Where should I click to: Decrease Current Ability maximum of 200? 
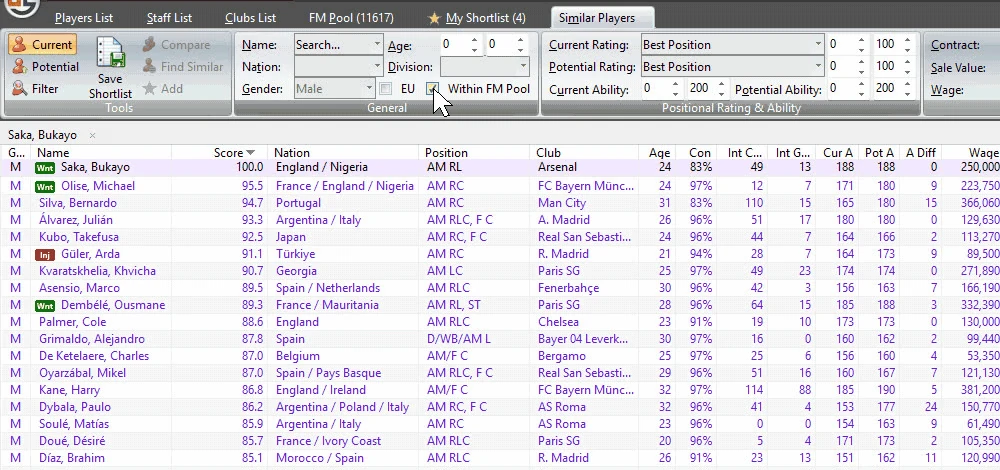[722, 93]
